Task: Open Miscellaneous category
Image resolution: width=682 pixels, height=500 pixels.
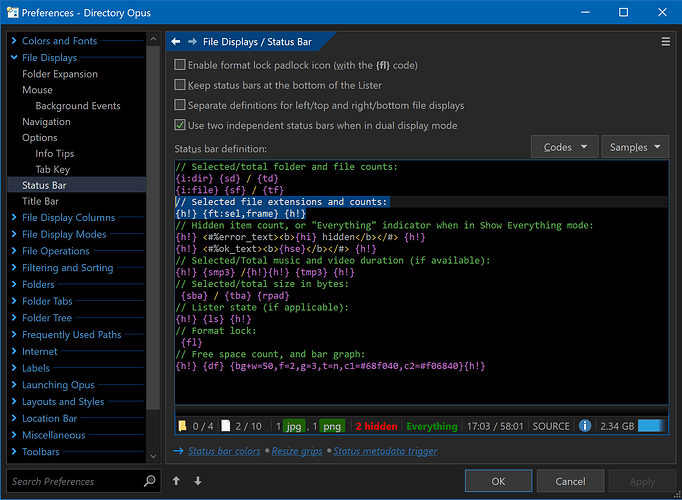Action: [54, 435]
